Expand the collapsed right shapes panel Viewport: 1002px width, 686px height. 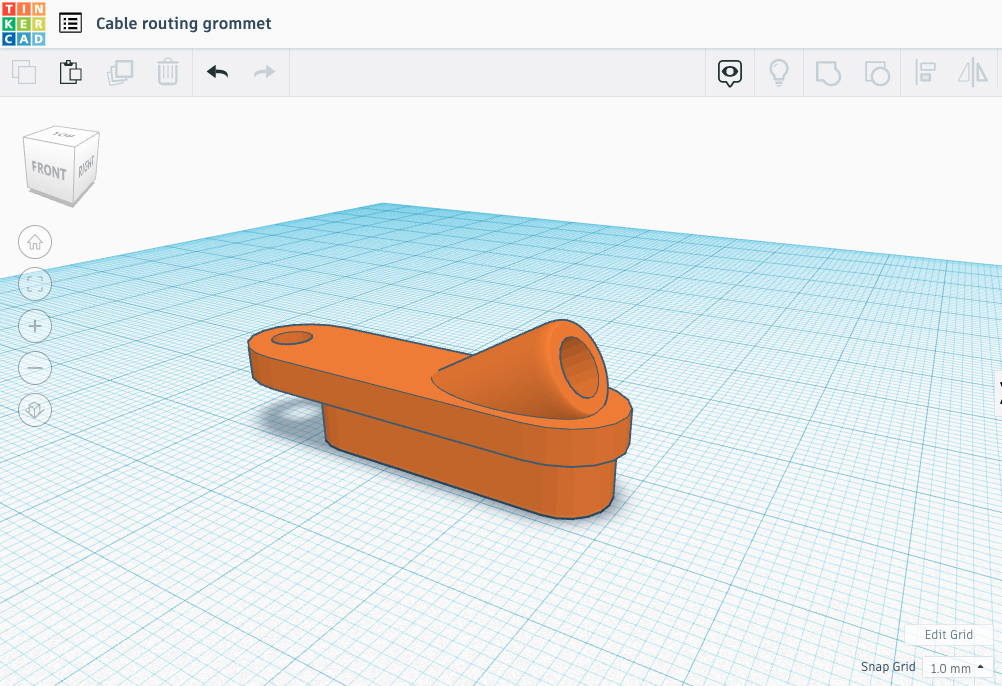tap(997, 391)
